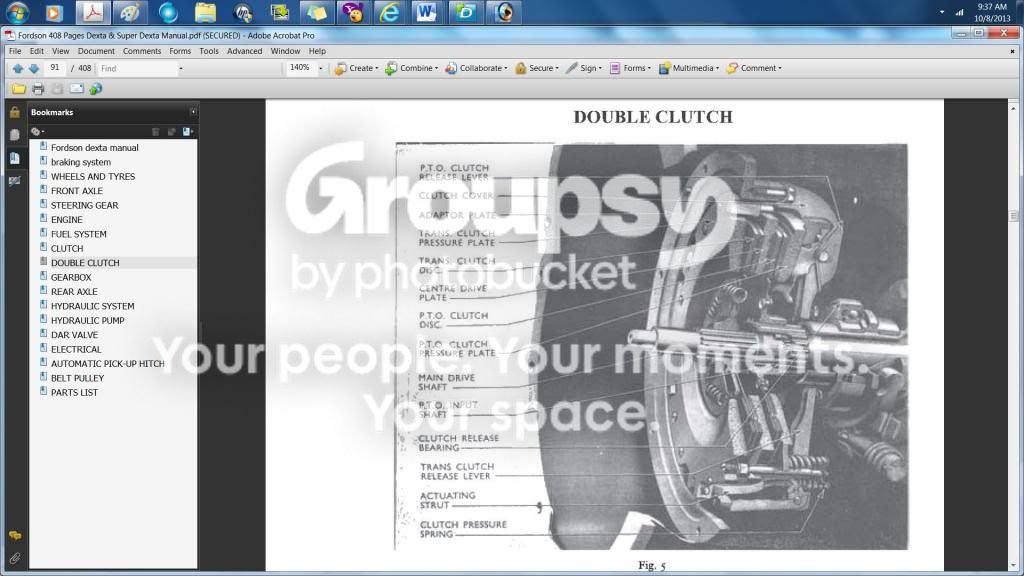Open the Help menu

coord(317,51)
